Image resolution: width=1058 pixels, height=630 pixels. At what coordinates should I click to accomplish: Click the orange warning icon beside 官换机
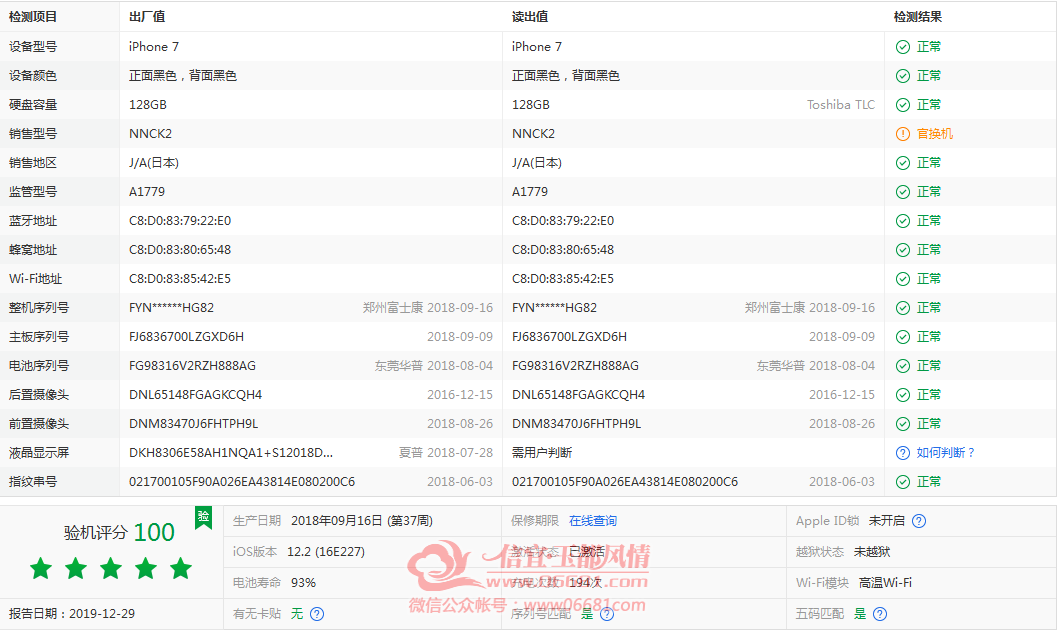(902, 134)
